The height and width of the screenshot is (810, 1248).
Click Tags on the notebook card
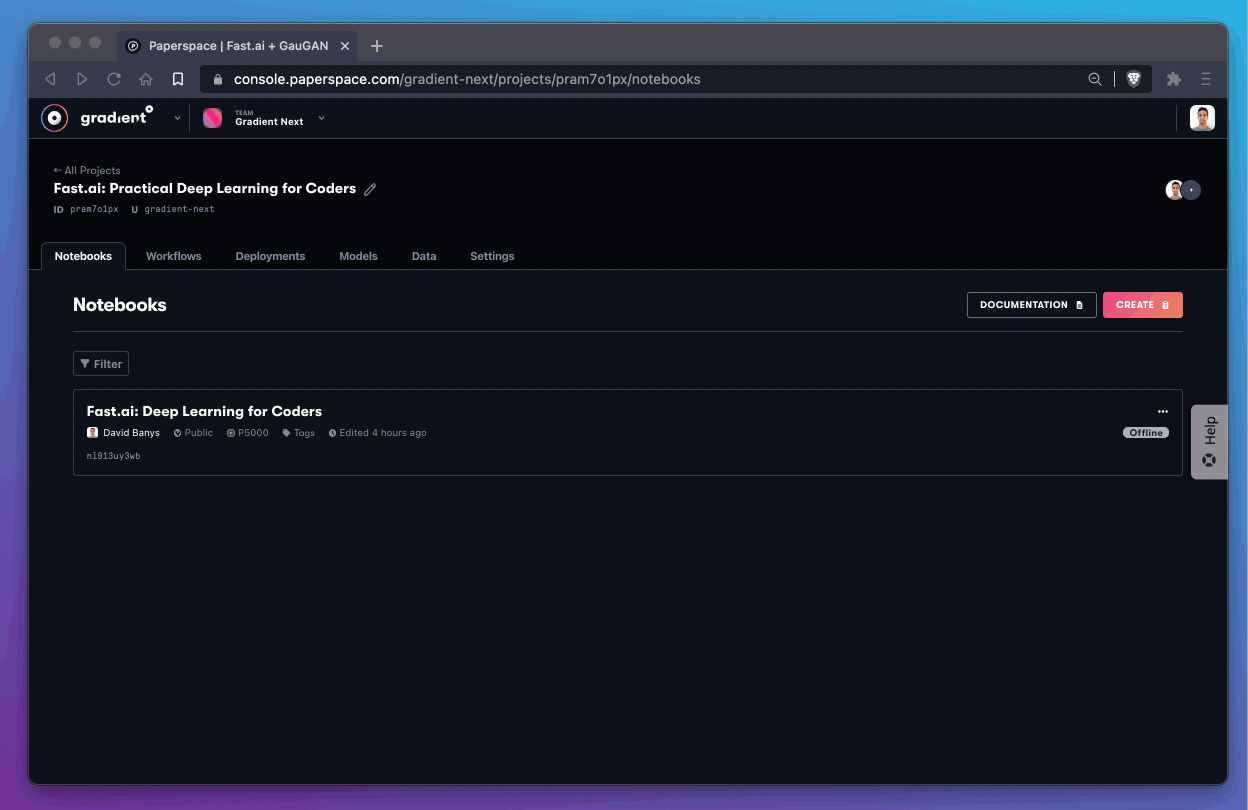click(298, 433)
